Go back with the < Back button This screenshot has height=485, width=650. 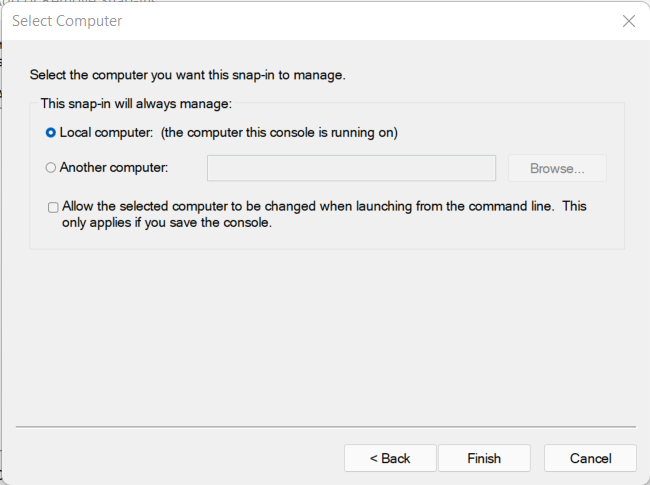click(x=390, y=458)
